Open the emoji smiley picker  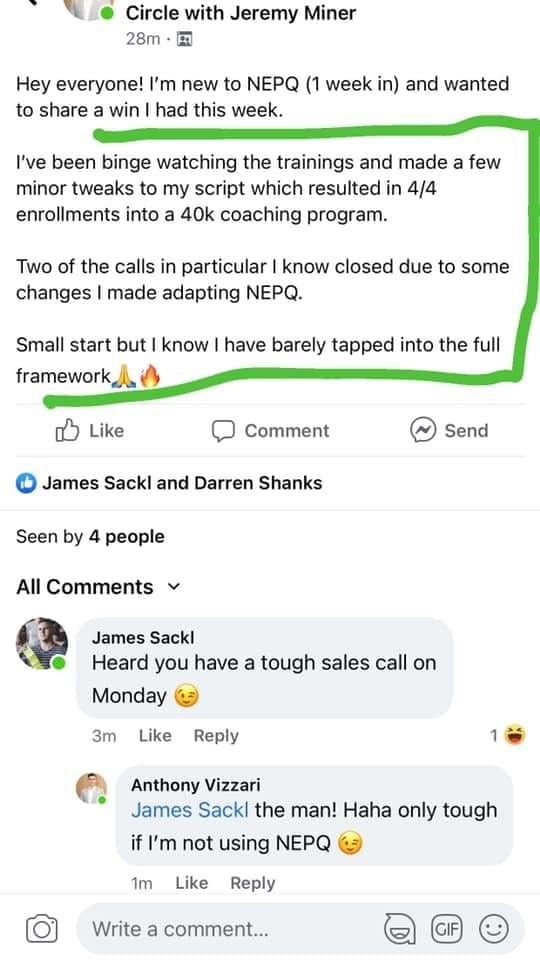tap(493, 929)
